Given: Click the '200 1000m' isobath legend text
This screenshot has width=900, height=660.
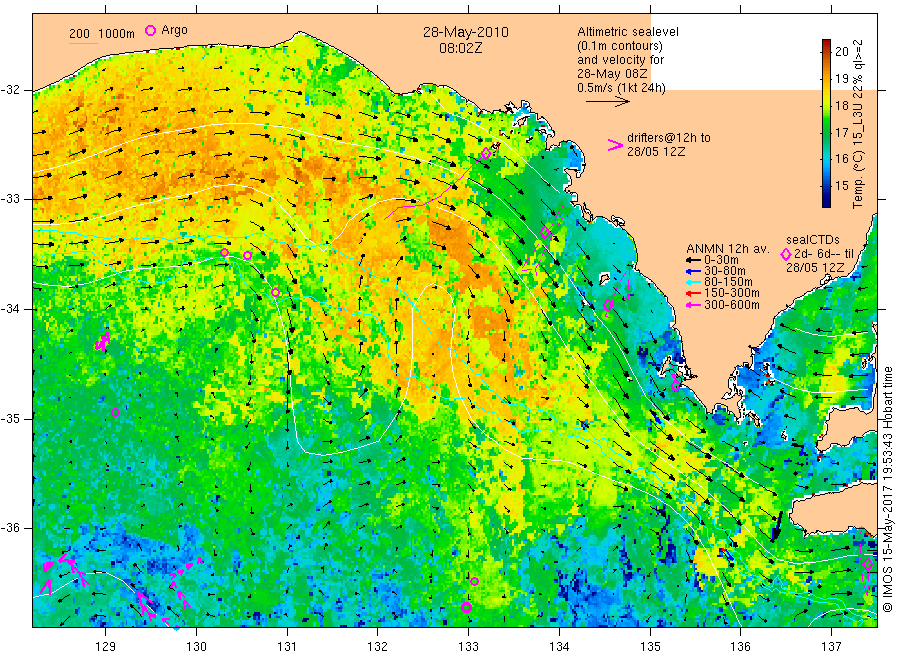Looking at the screenshot, I should tap(102, 34).
